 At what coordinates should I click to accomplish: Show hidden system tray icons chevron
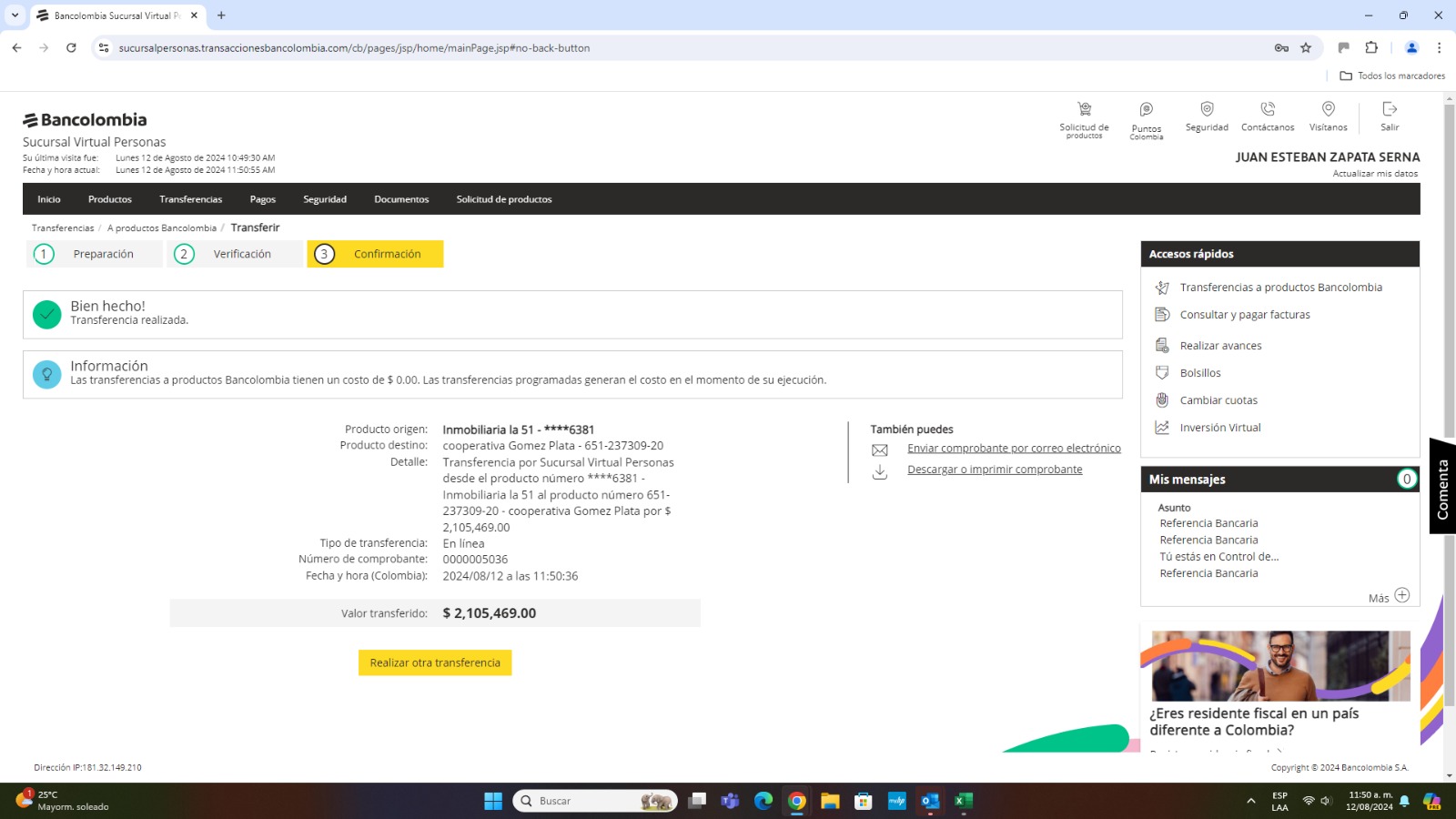[x=1250, y=801]
